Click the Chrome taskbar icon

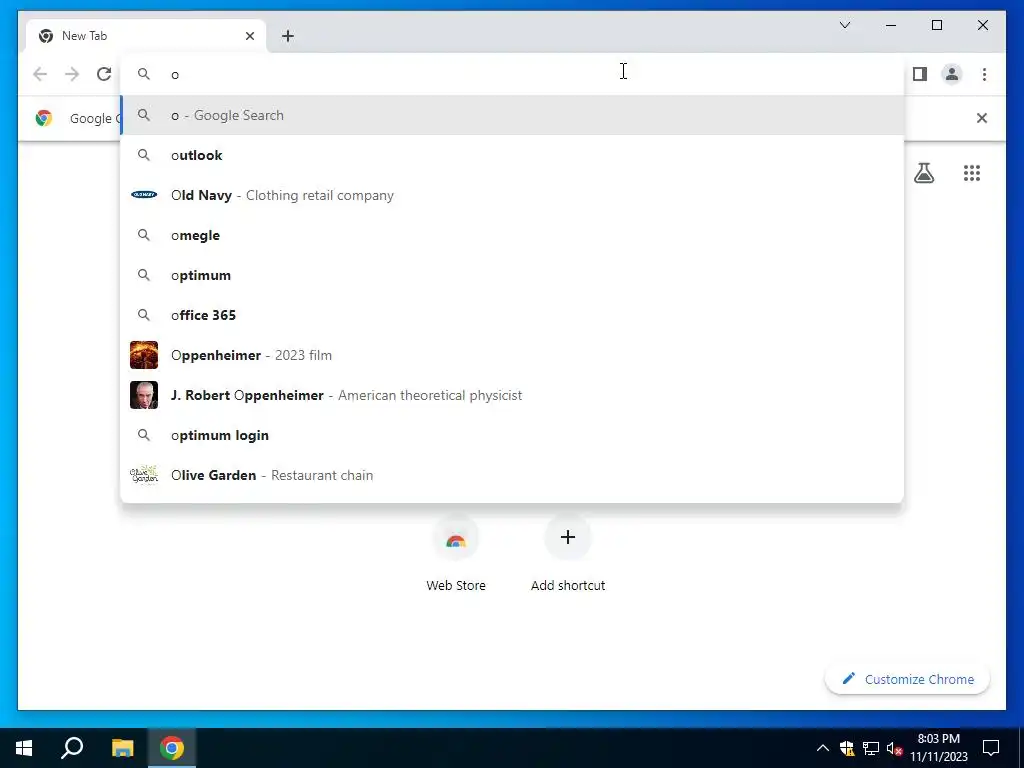pos(172,748)
